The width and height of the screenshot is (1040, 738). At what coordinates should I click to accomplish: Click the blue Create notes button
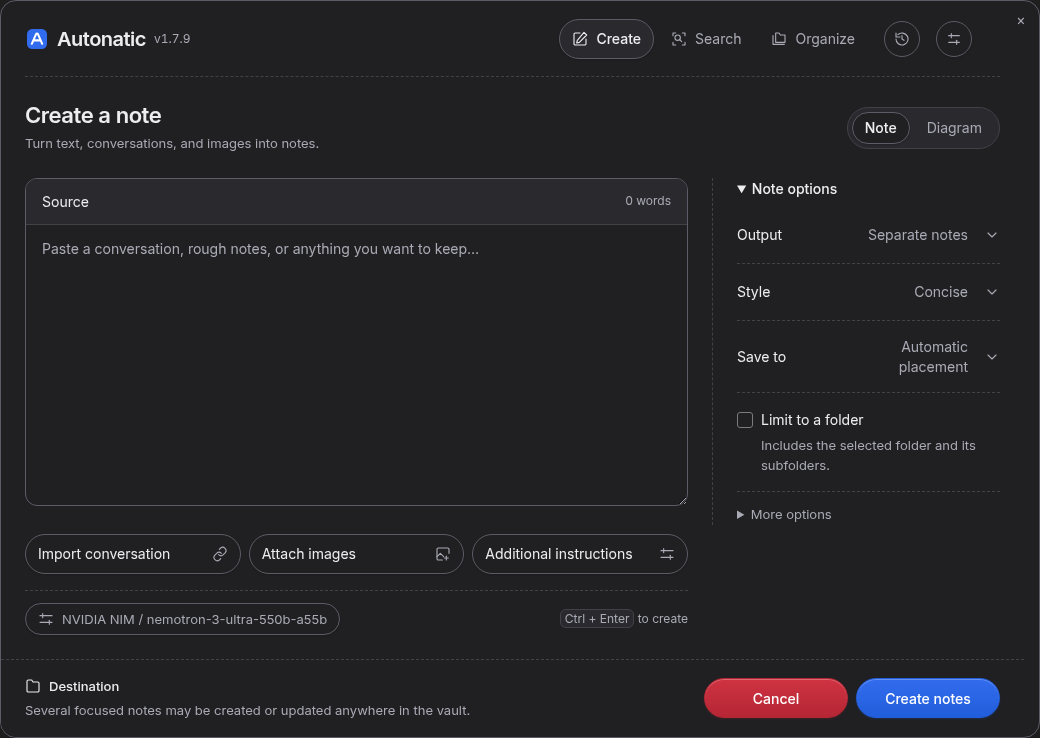[927, 698]
